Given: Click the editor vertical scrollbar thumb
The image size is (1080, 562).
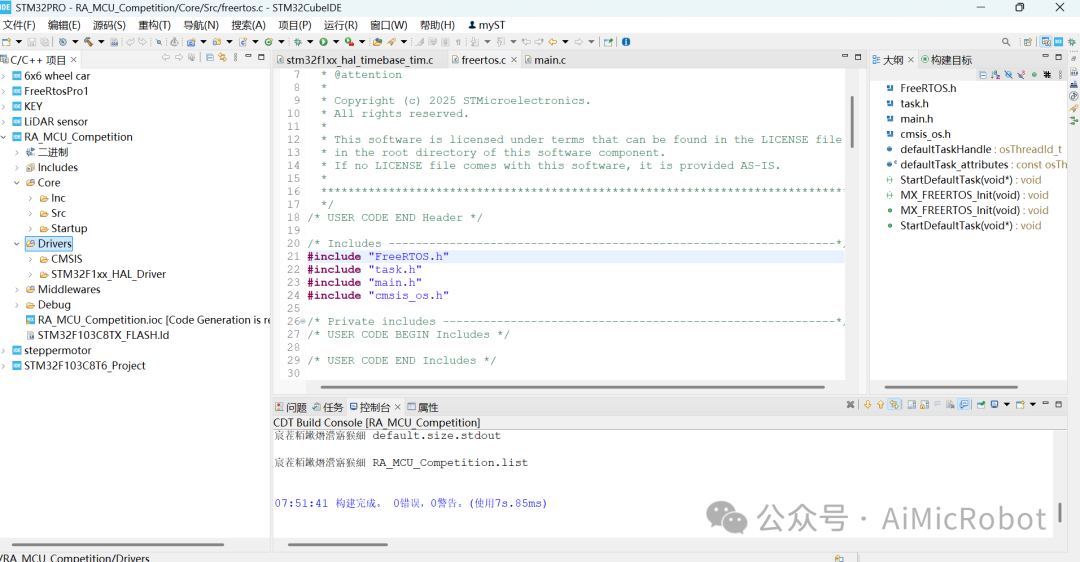Looking at the screenshot, I should point(852,122).
